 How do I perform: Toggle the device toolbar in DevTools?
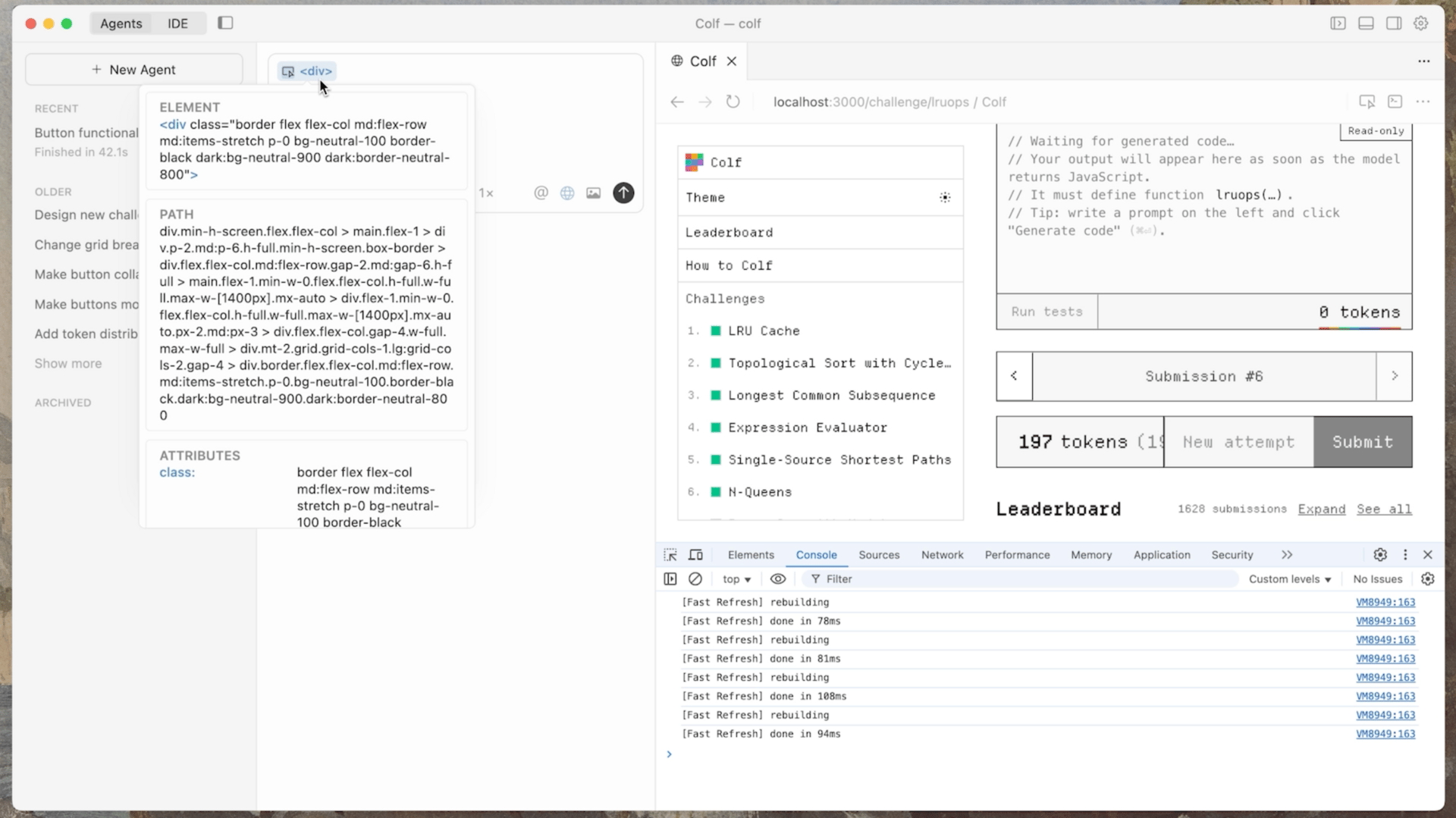click(x=695, y=555)
